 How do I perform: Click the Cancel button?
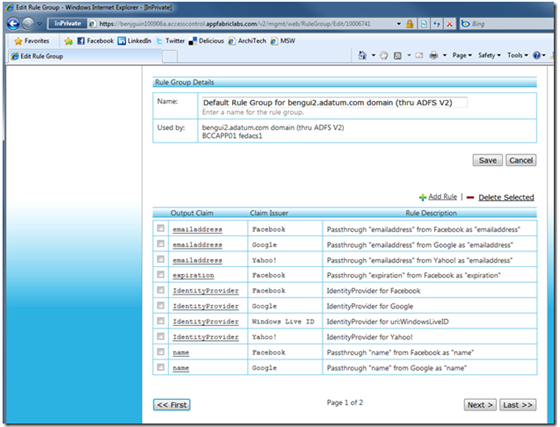click(x=521, y=160)
